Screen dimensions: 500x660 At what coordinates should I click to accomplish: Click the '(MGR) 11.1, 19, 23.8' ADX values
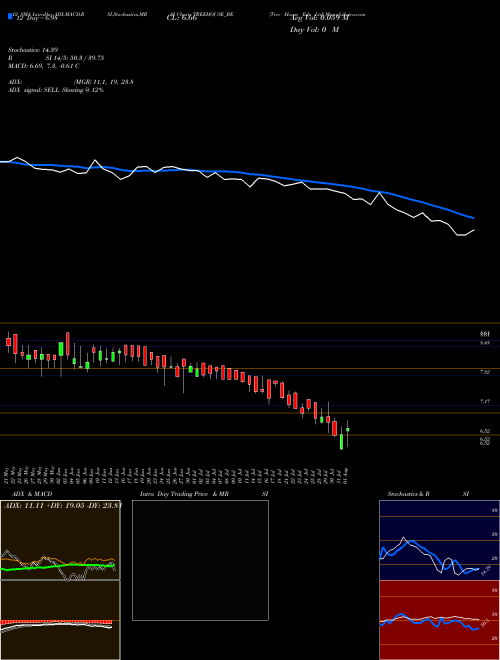104,82
